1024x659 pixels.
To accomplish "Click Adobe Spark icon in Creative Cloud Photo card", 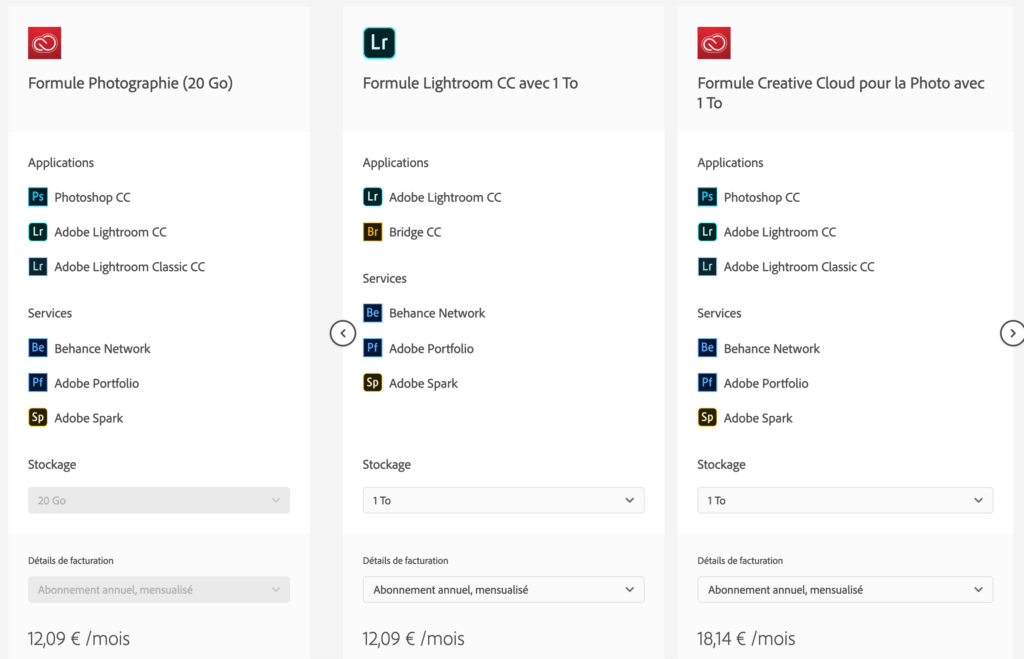I will (x=707, y=417).
